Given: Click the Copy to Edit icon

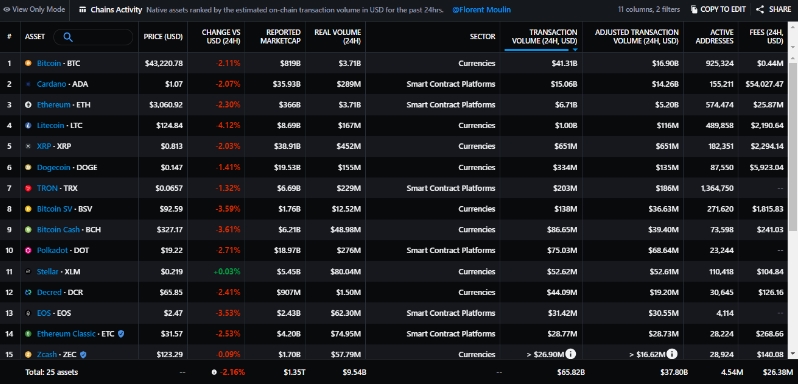Looking at the screenshot, I should coord(694,9).
